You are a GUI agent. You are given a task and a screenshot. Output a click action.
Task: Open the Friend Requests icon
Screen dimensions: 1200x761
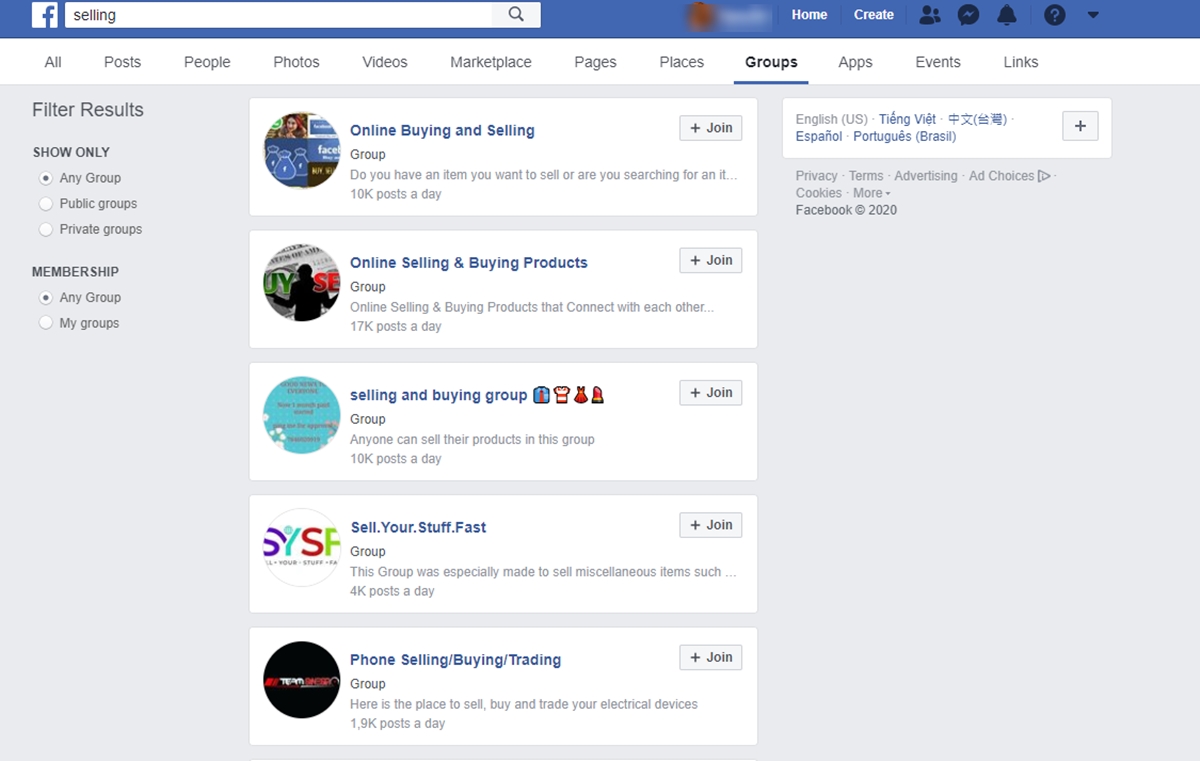[930, 15]
